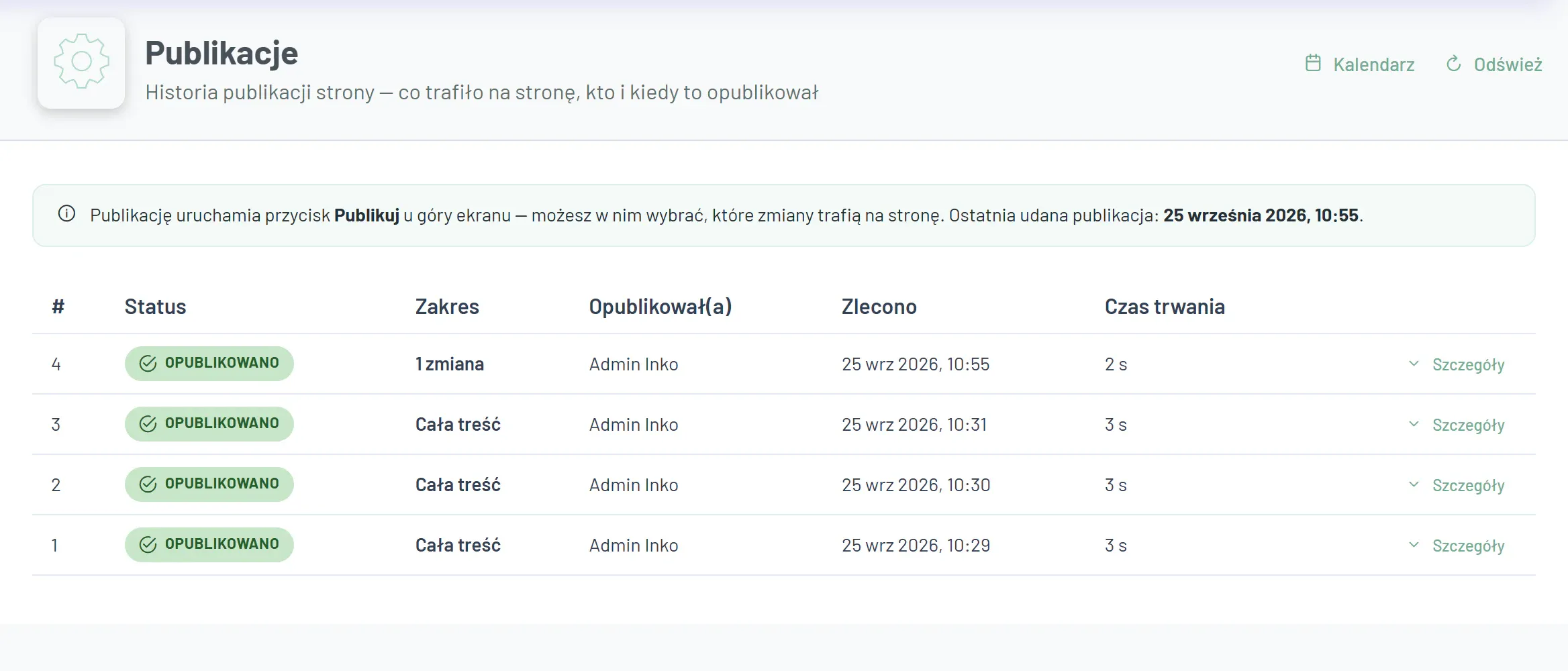Click the Czas trwania column header
1568x671 pixels.
tap(1165, 307)
